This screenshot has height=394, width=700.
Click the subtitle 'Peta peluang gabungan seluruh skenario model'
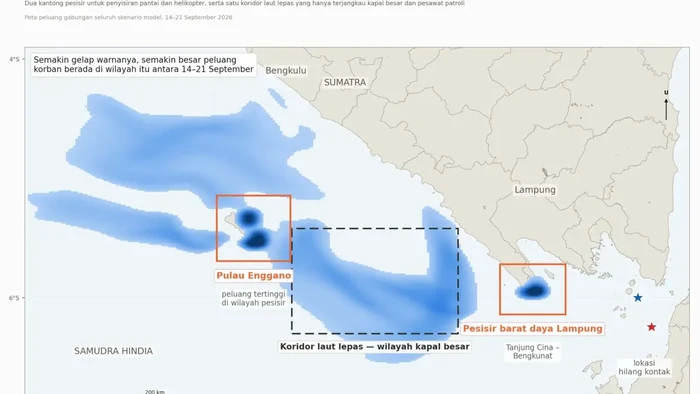pos(129,17)
